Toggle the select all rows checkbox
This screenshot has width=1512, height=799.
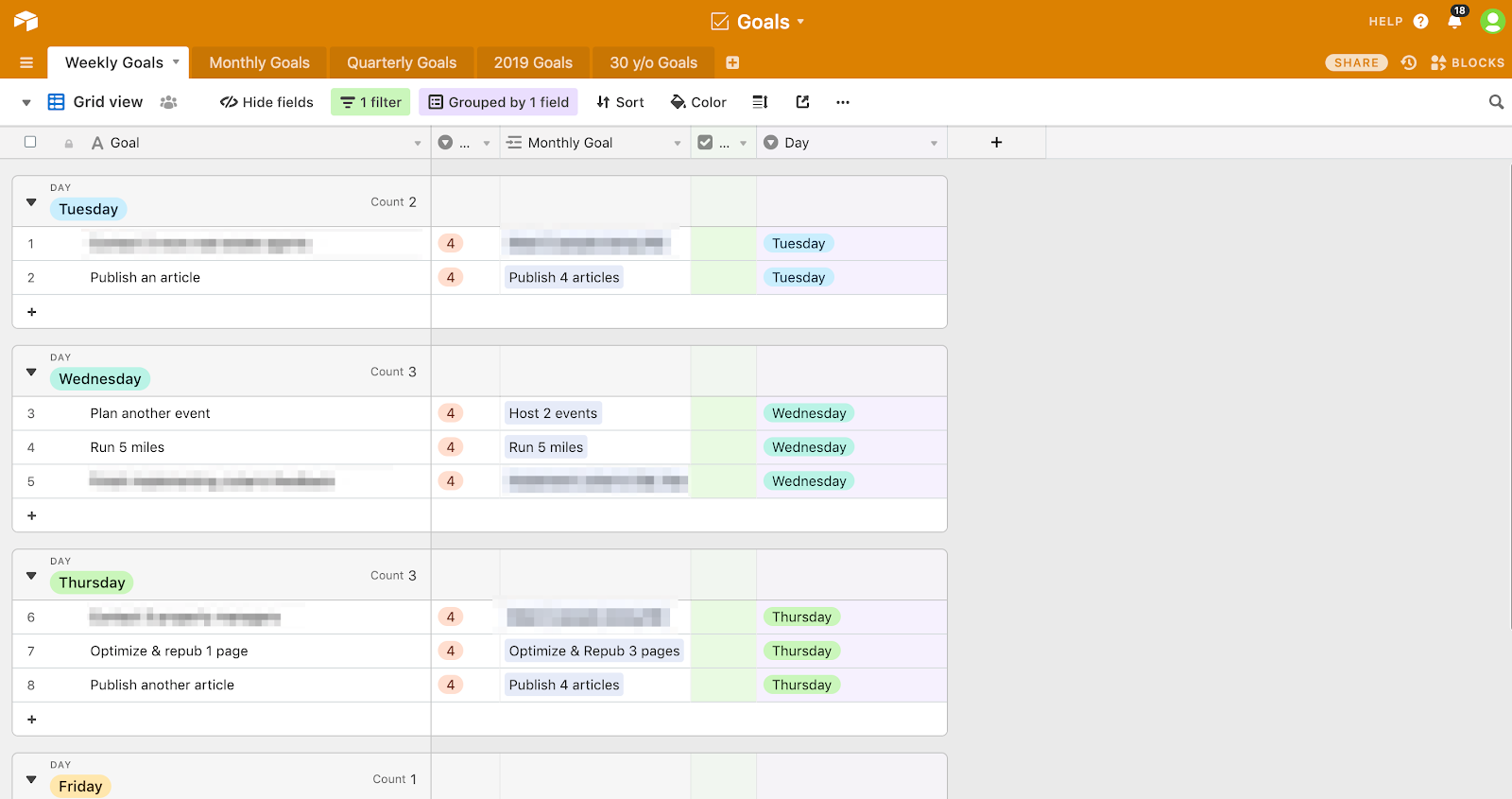(30, 142)
